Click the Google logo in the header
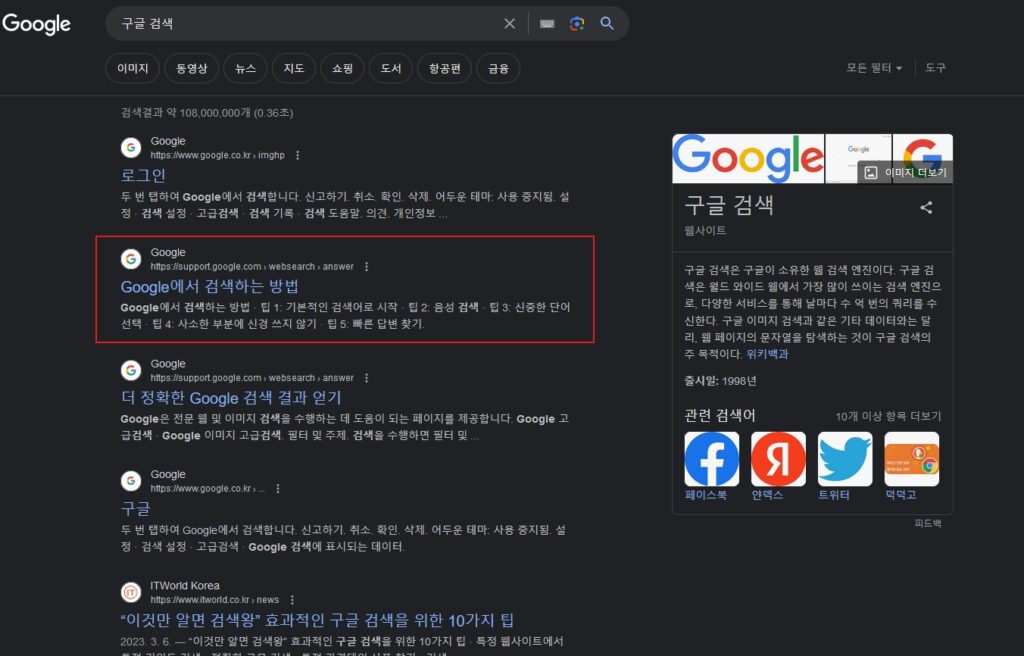 tap(37, 24)
